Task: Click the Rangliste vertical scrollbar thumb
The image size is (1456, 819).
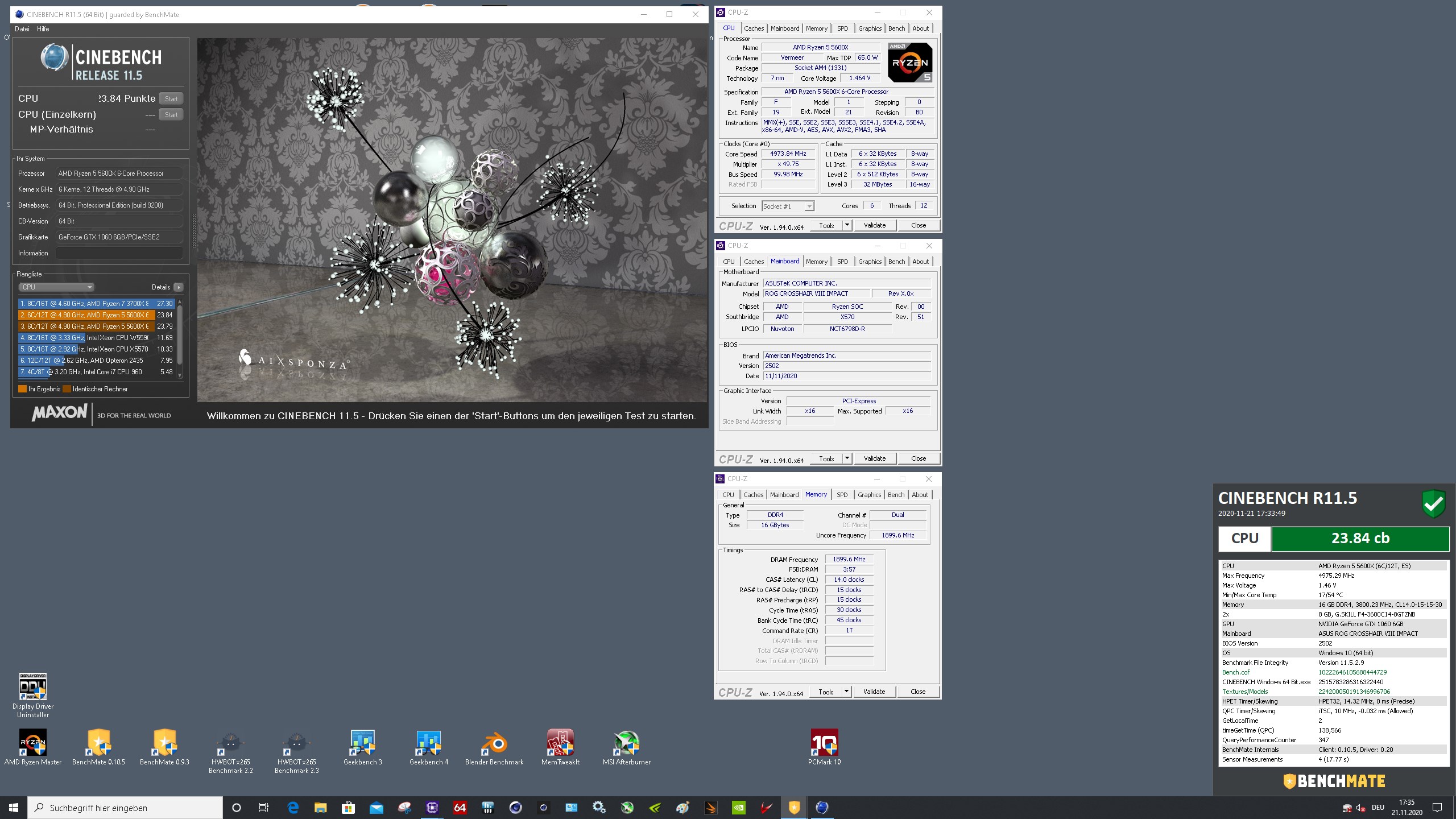Action: [x=180, y=334]
